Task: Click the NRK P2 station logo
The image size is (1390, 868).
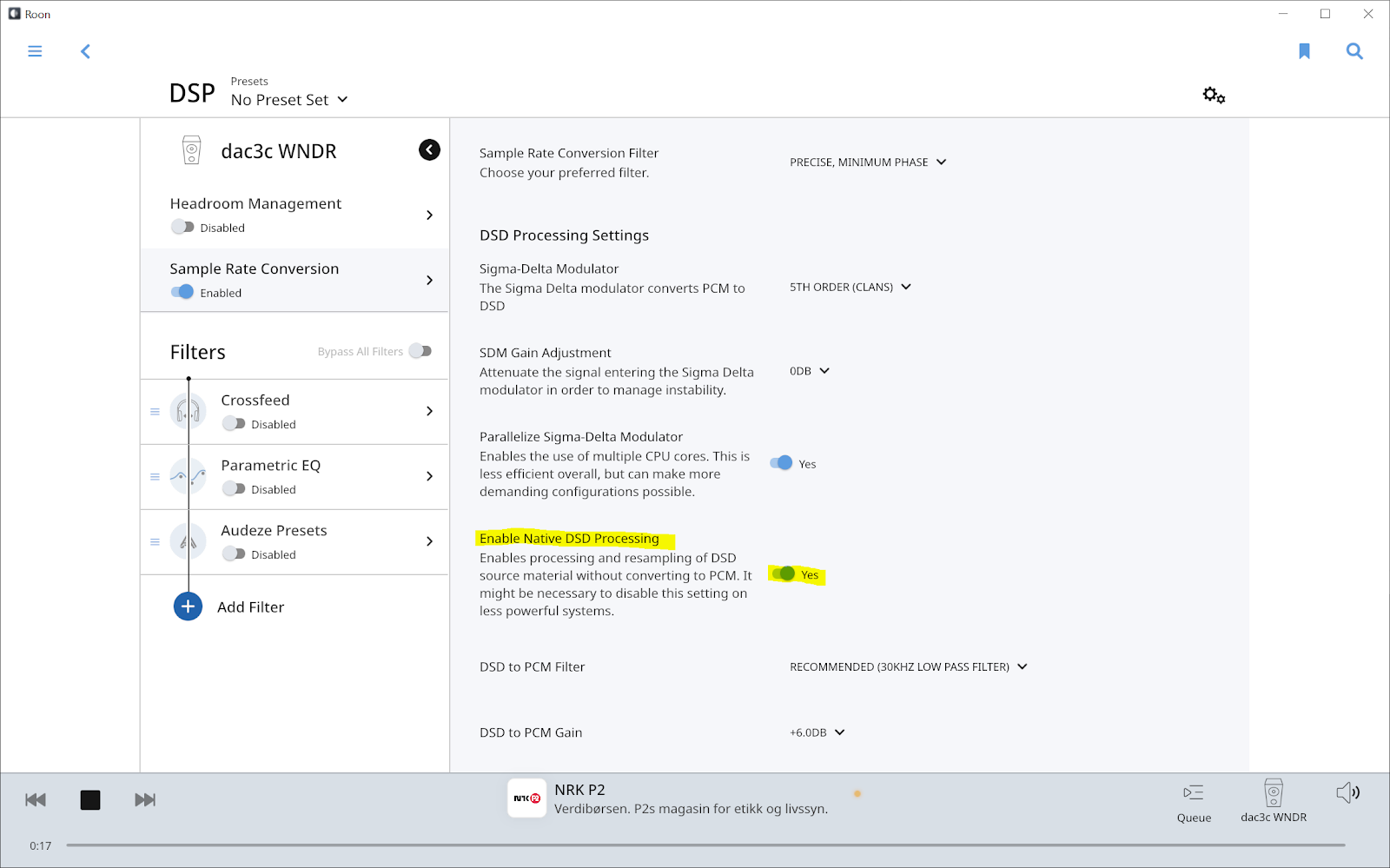Action: point(526,798)
